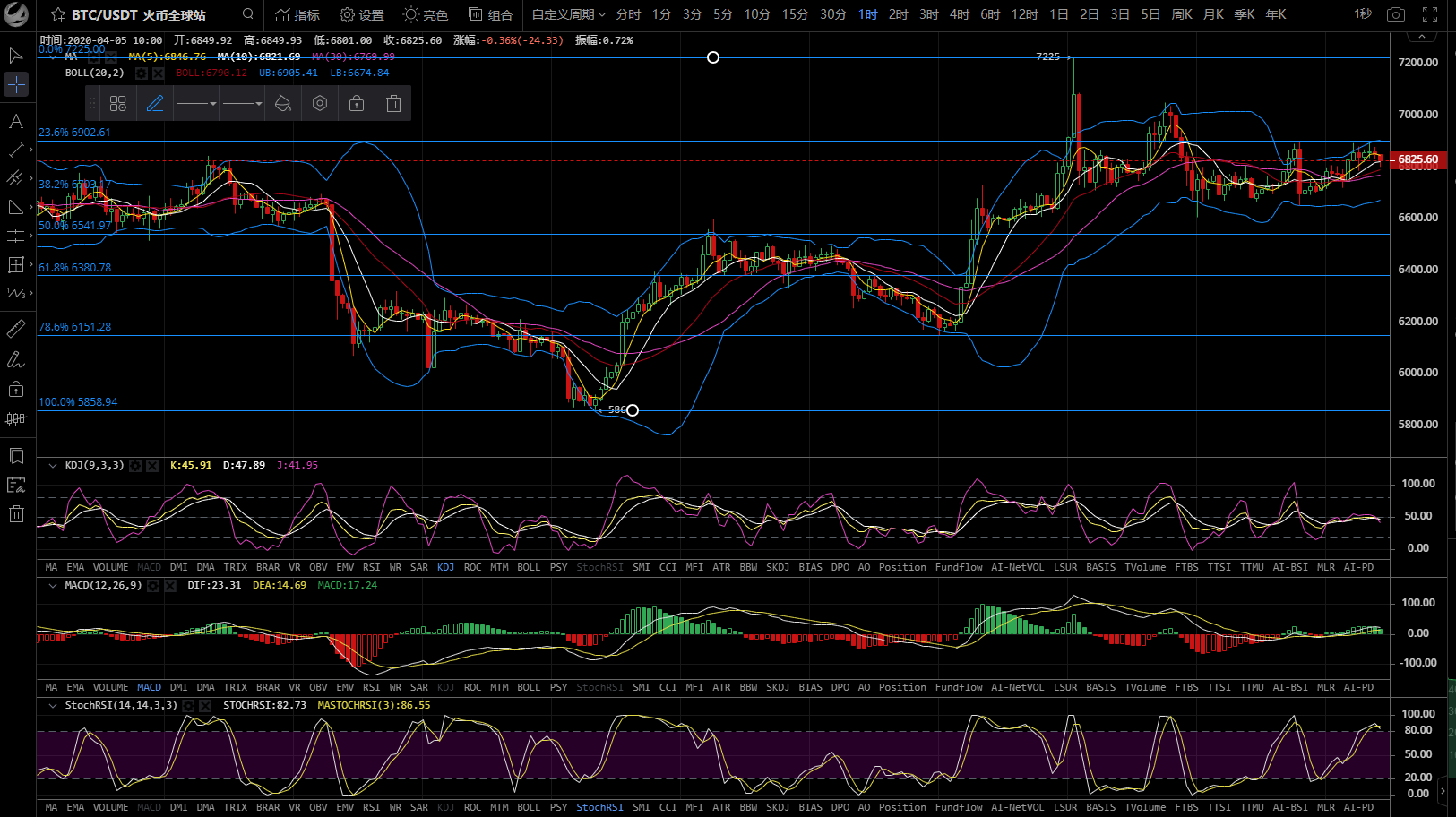The image size is (1456, 817).
Task: Open the 自定义周期 custom period dropdown
Action: pos(568,14)
